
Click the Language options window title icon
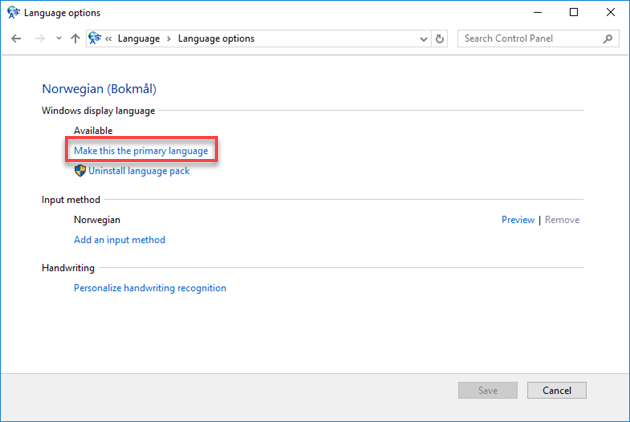pyautogui.click(x=13, y=12)
